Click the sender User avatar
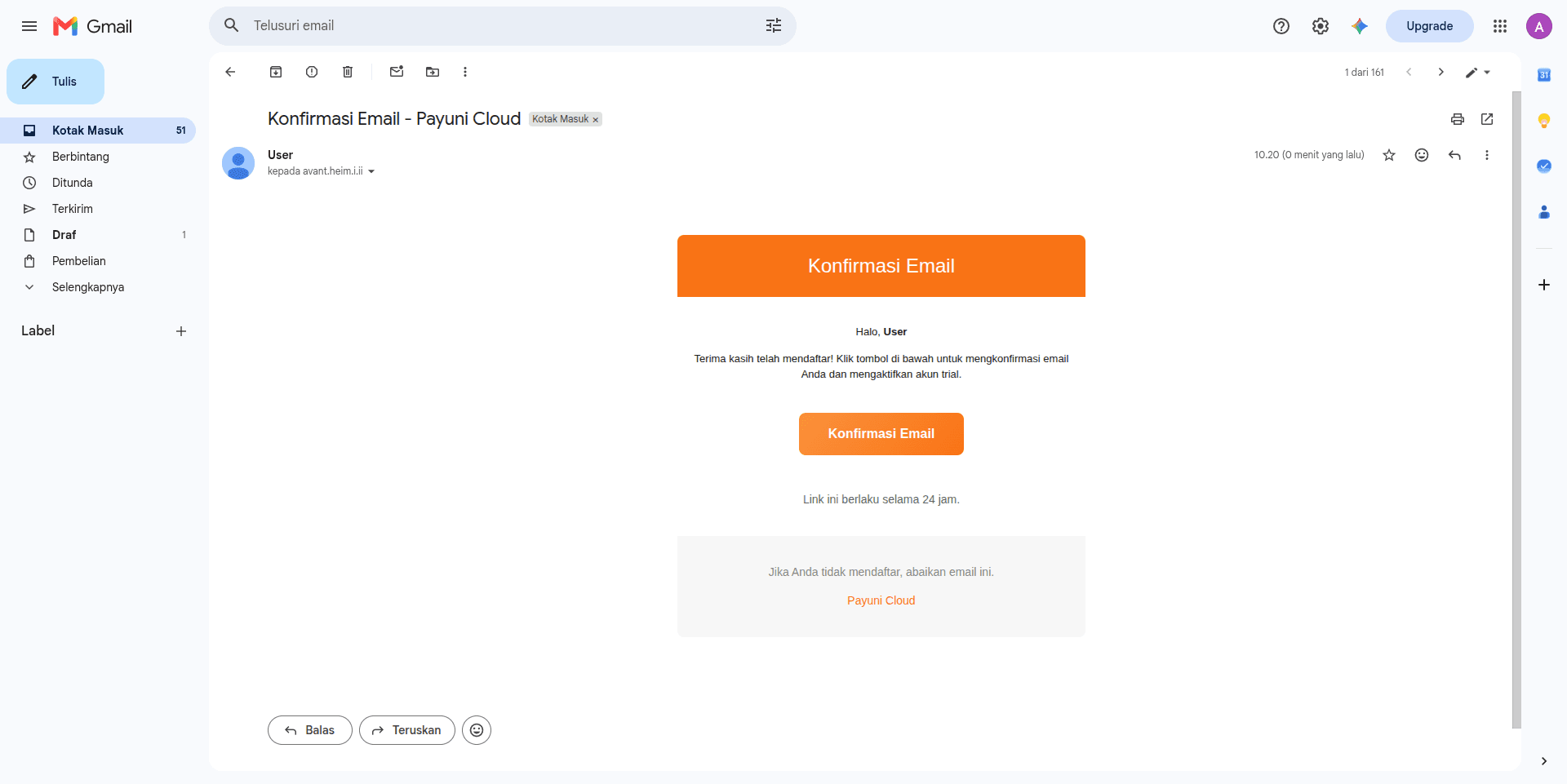Image resolution: width=1567 pixels, height=784 pixels. [x=238, y=163]
